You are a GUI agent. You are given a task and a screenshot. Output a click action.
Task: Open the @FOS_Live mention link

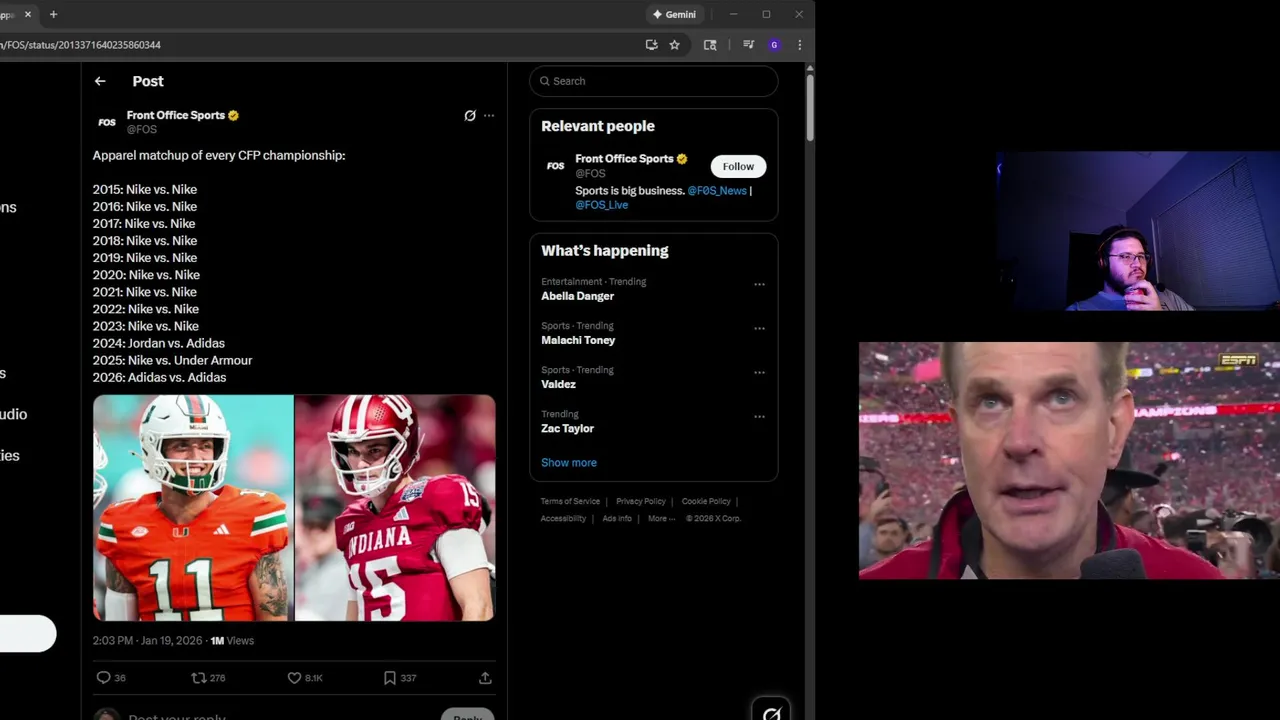pyautogui.click(x=601, y=204)
